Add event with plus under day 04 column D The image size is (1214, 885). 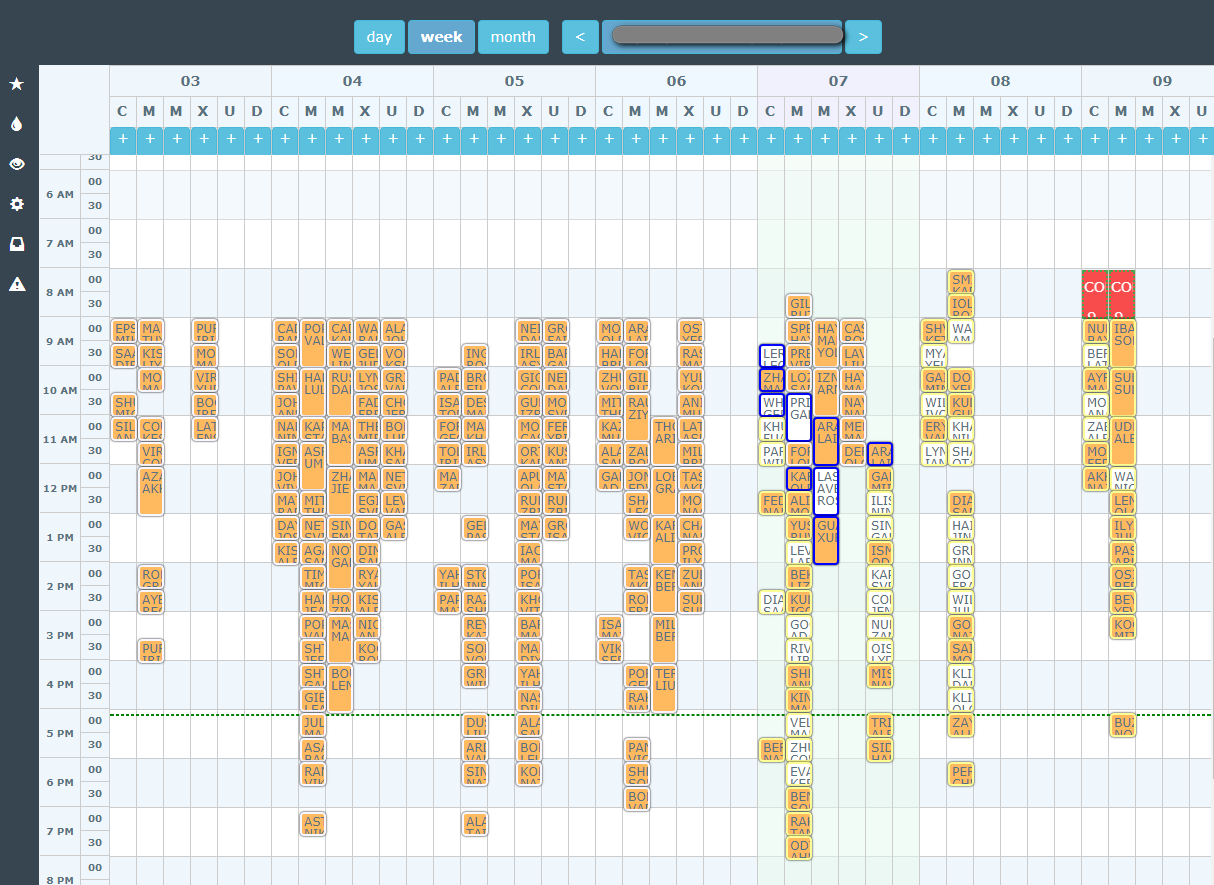point(420,141)
